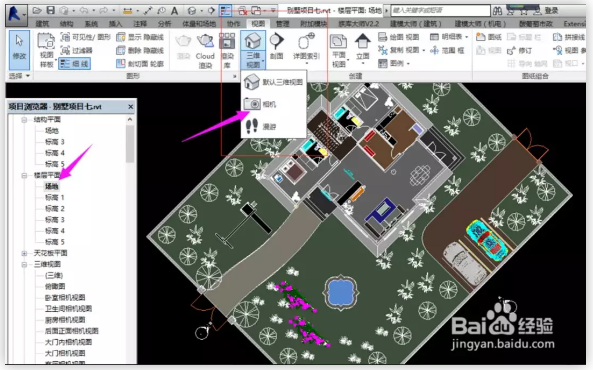Click the 详图索引 (Callout) tool
The height and width of the screenshot is (370, 593).
click(x=306, y=47)
